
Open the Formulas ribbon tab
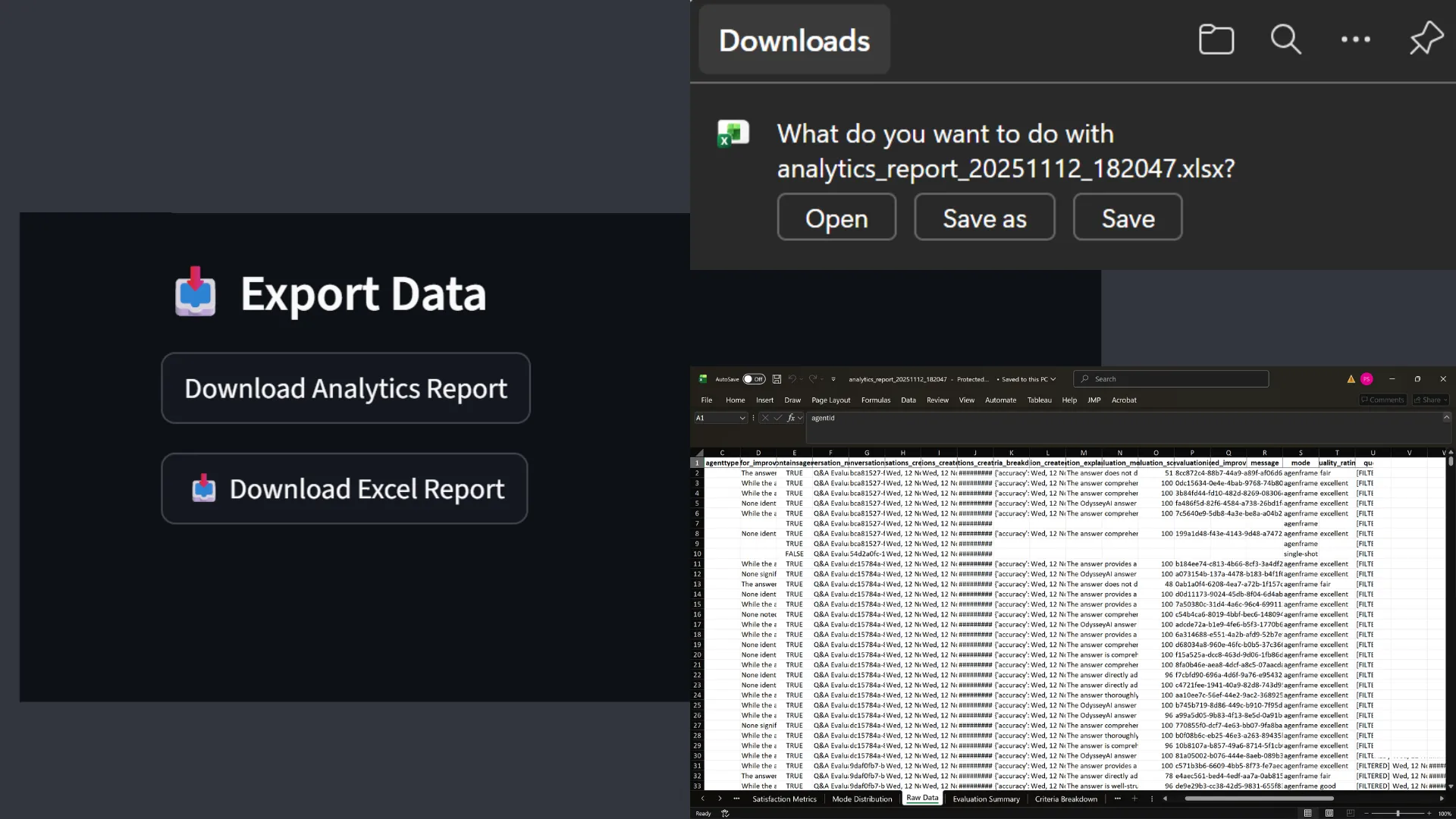pyautogui.click(x=876, y=400)
